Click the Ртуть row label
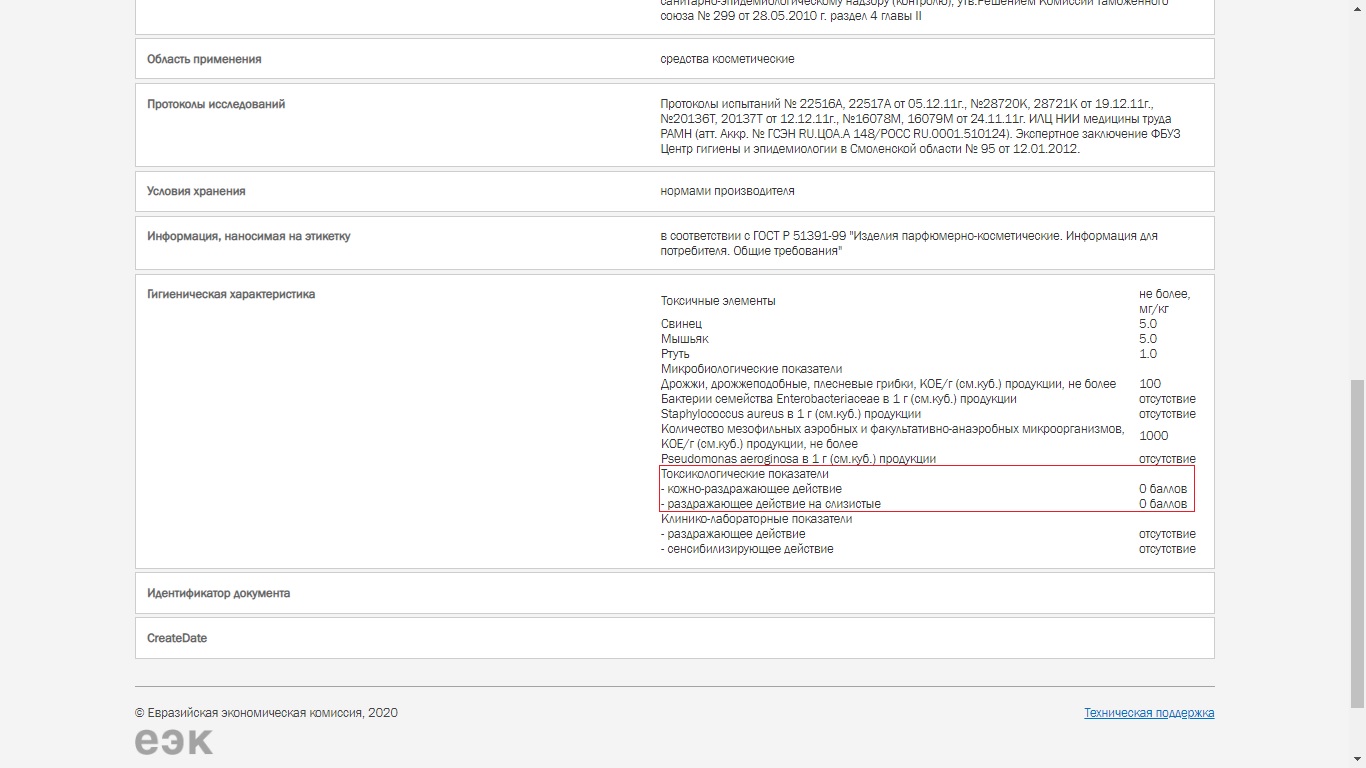The image size is (1366, 768). (675, 354)
